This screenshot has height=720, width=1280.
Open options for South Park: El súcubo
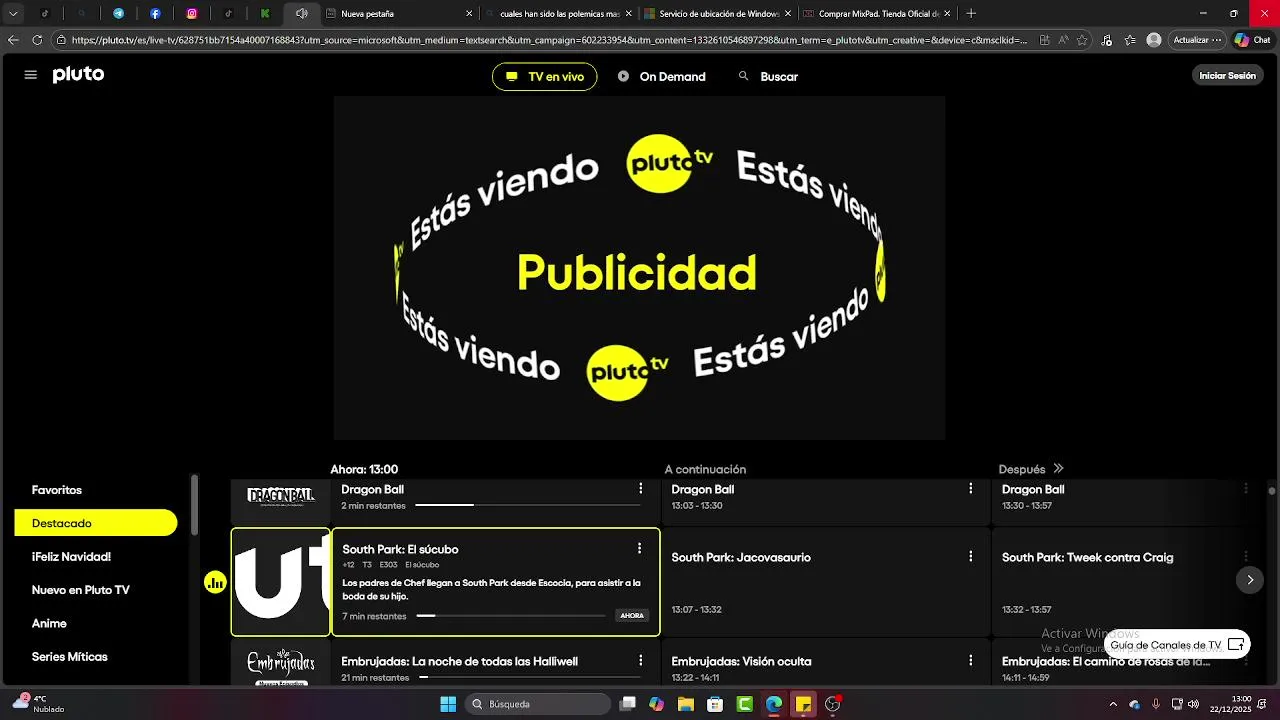639,548
